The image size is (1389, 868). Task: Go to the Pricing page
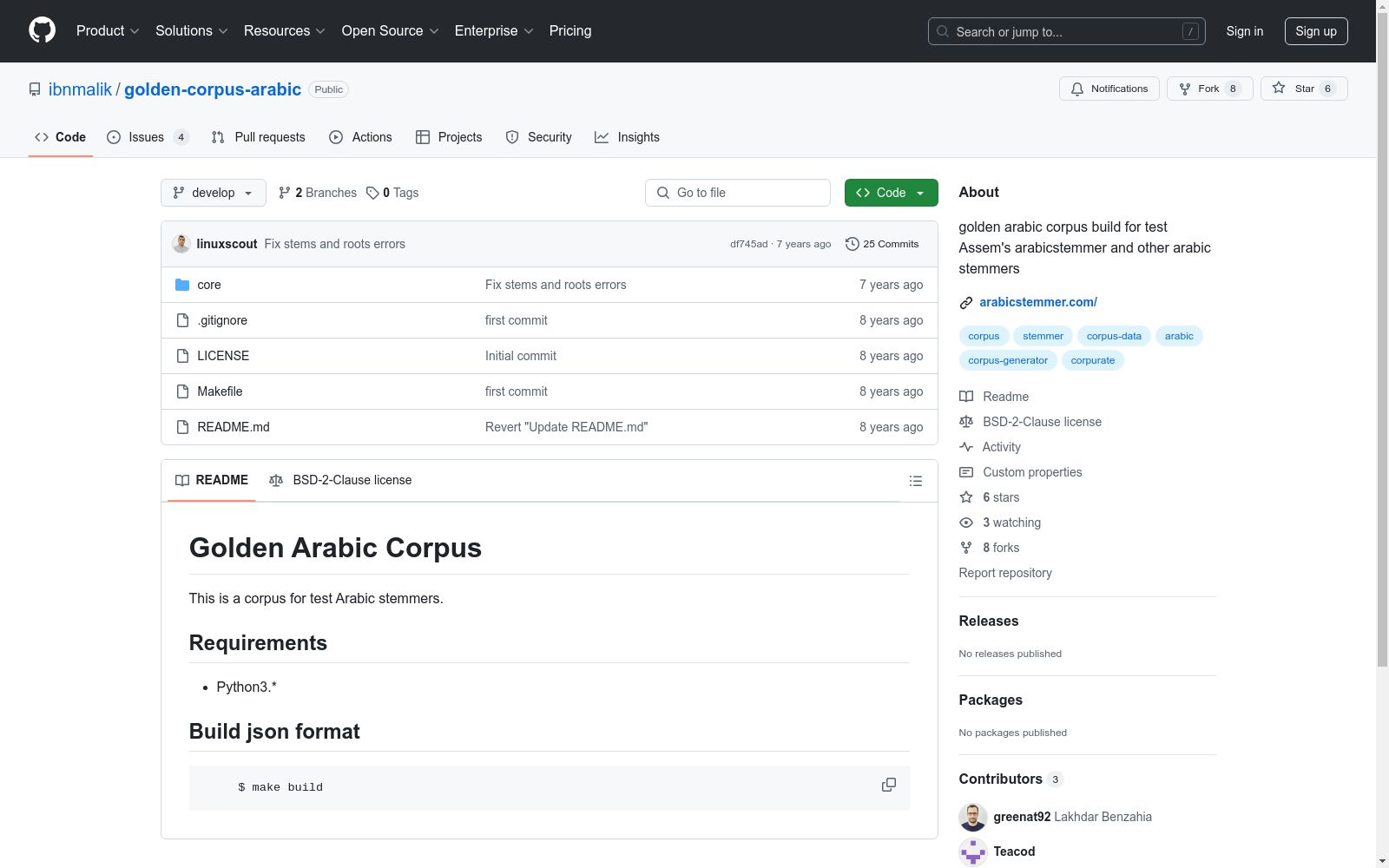pyautogui.click(x=570, y=30)
